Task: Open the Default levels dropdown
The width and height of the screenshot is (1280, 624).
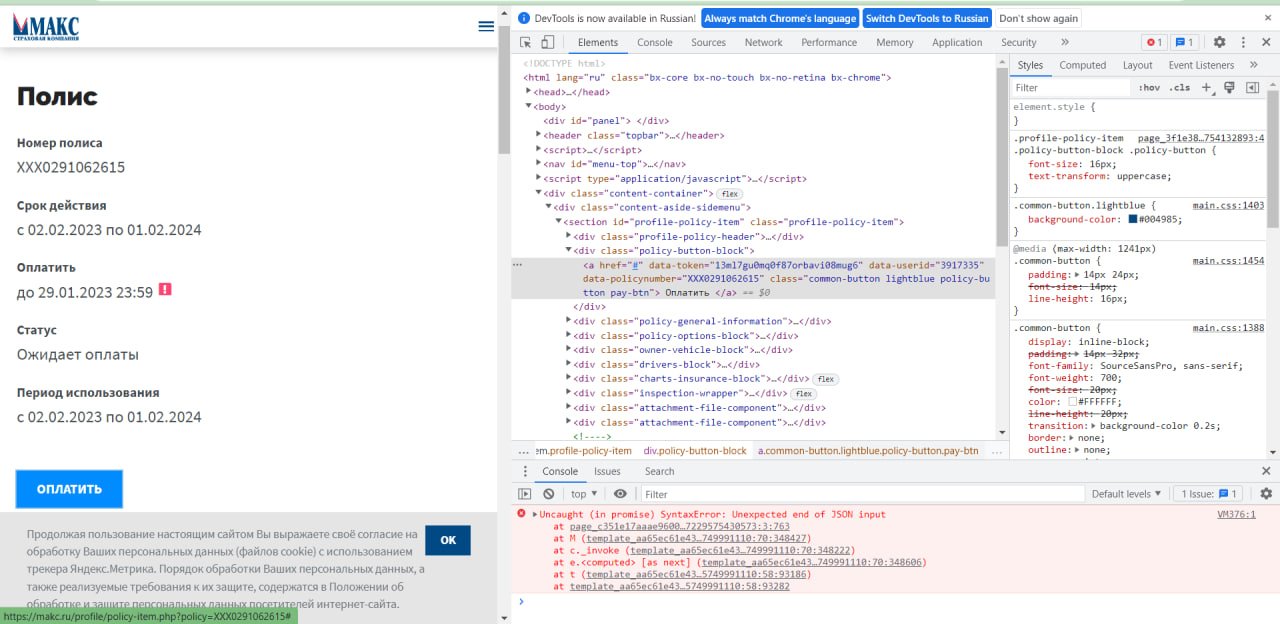Action: click(x=1127, y=494)
